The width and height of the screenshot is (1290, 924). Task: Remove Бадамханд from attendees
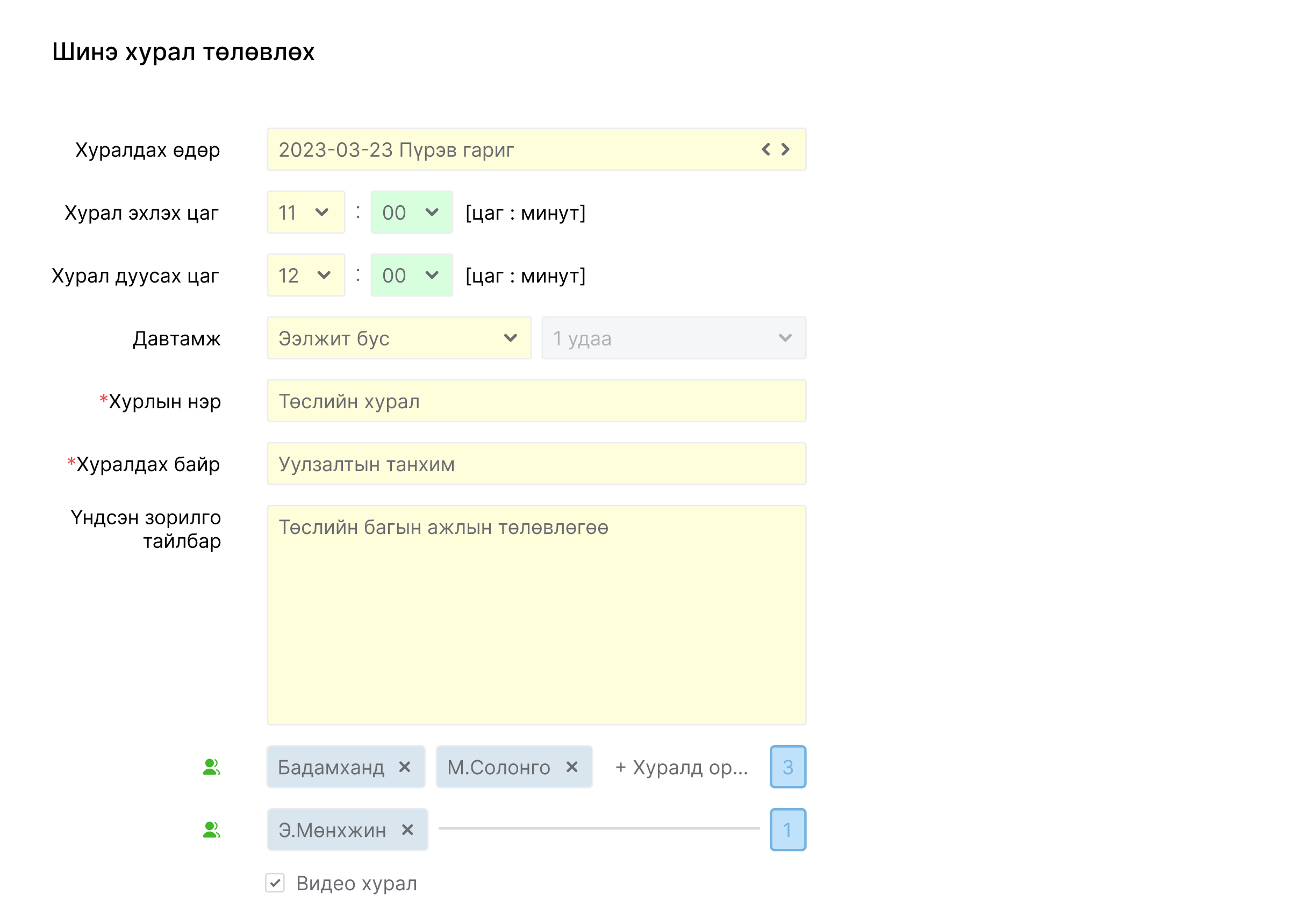404,767
